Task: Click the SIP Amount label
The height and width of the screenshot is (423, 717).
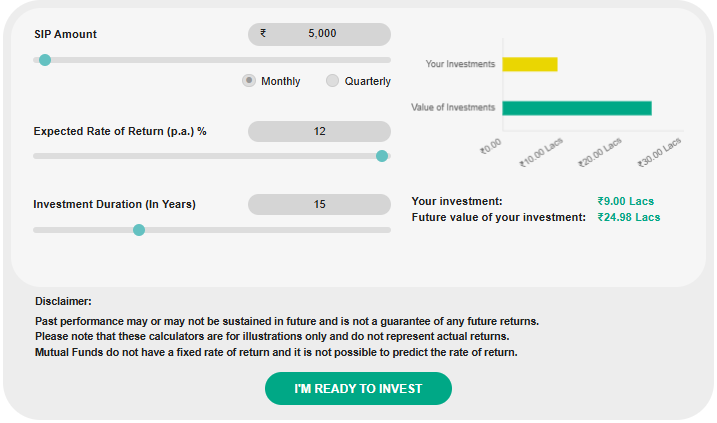Action: pos(65,34)
